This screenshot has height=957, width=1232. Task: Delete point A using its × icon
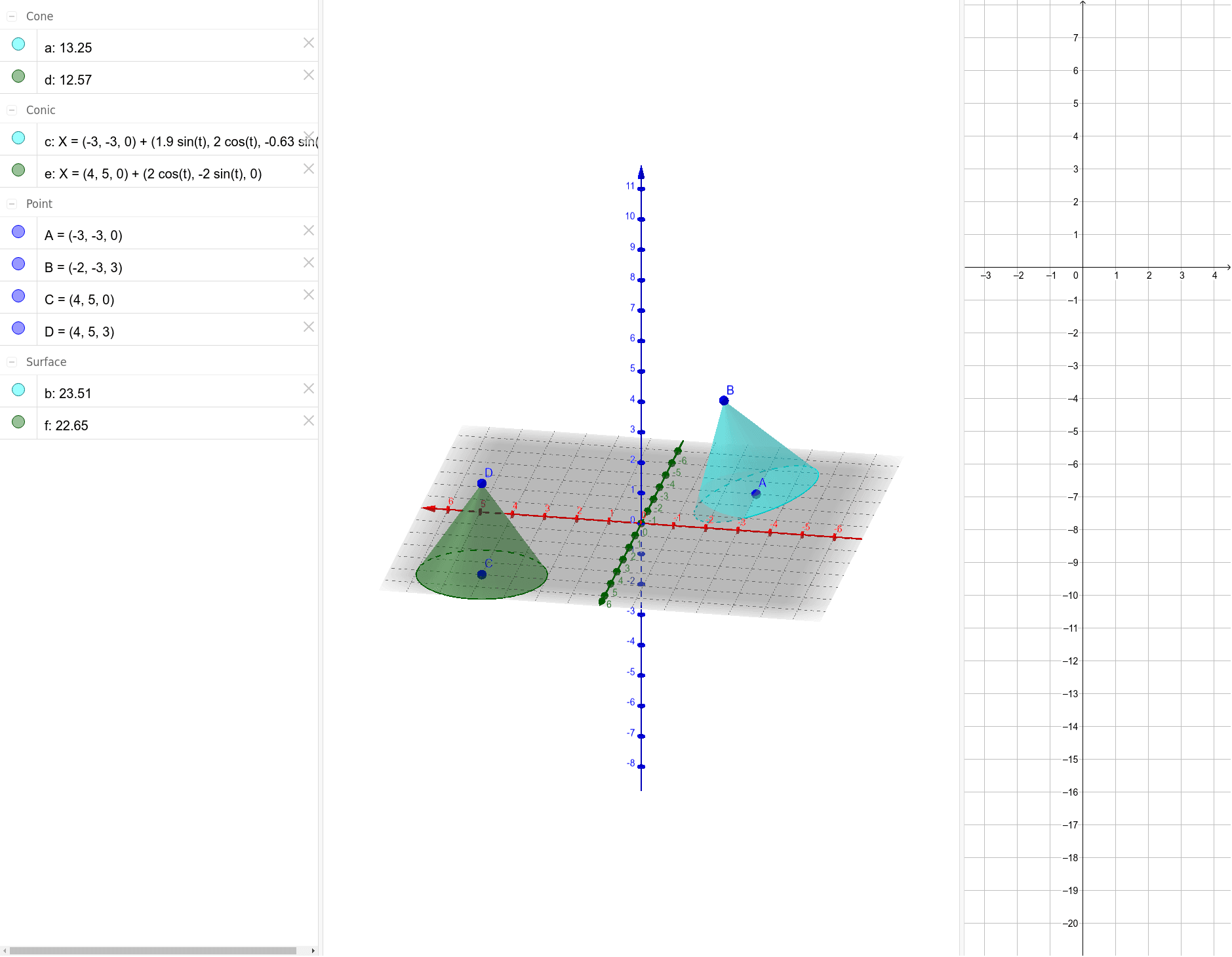coord(308,231)
